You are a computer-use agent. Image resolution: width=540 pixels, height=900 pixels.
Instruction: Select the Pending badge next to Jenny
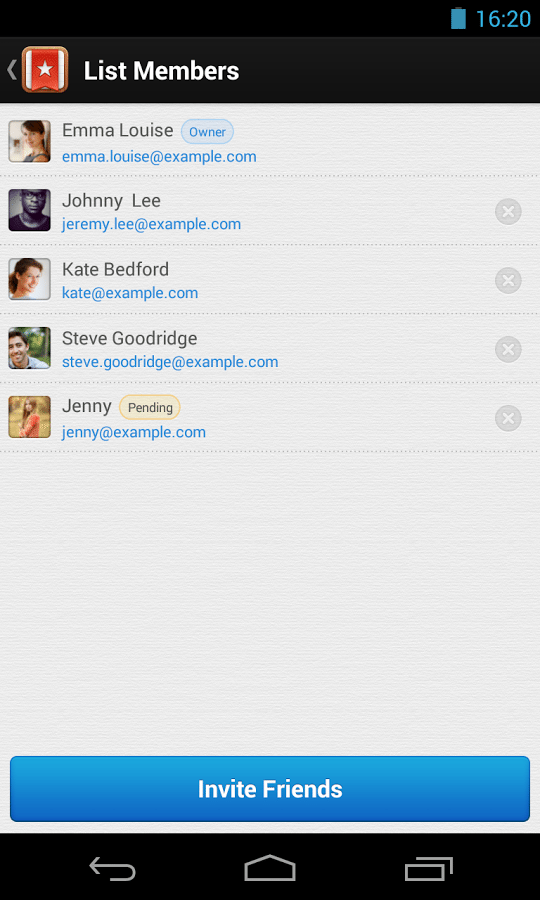pos(150,408)
